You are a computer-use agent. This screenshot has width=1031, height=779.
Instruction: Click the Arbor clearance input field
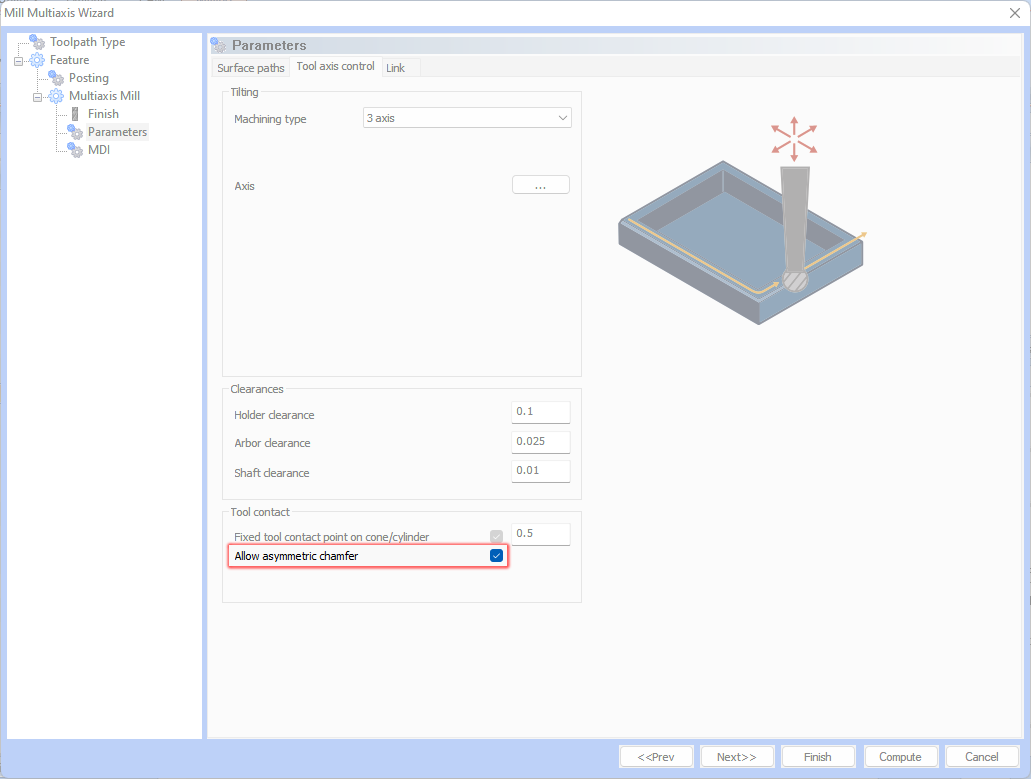(x=540, y=442)
